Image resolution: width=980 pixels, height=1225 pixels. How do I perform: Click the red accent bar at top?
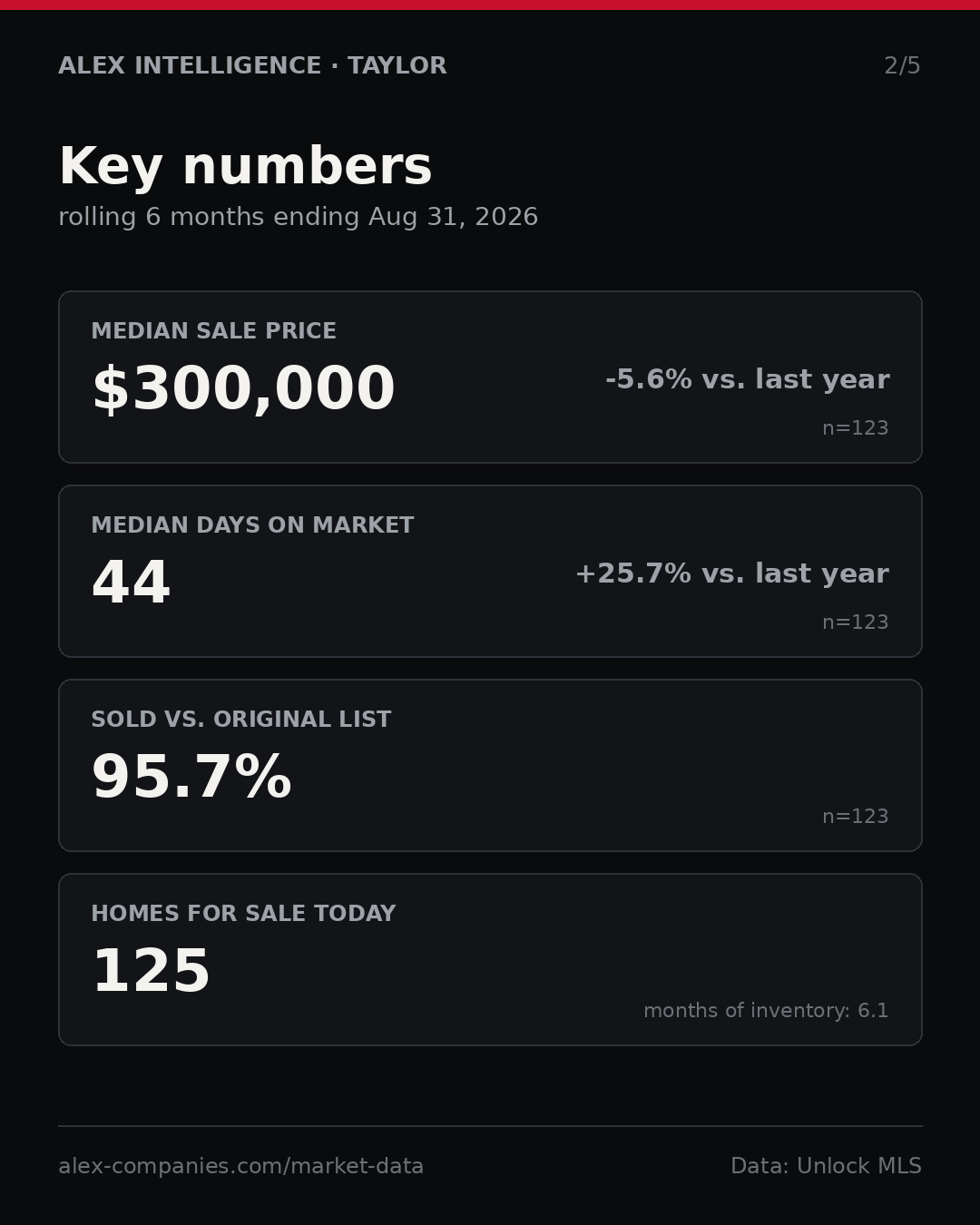click(490, 5)
